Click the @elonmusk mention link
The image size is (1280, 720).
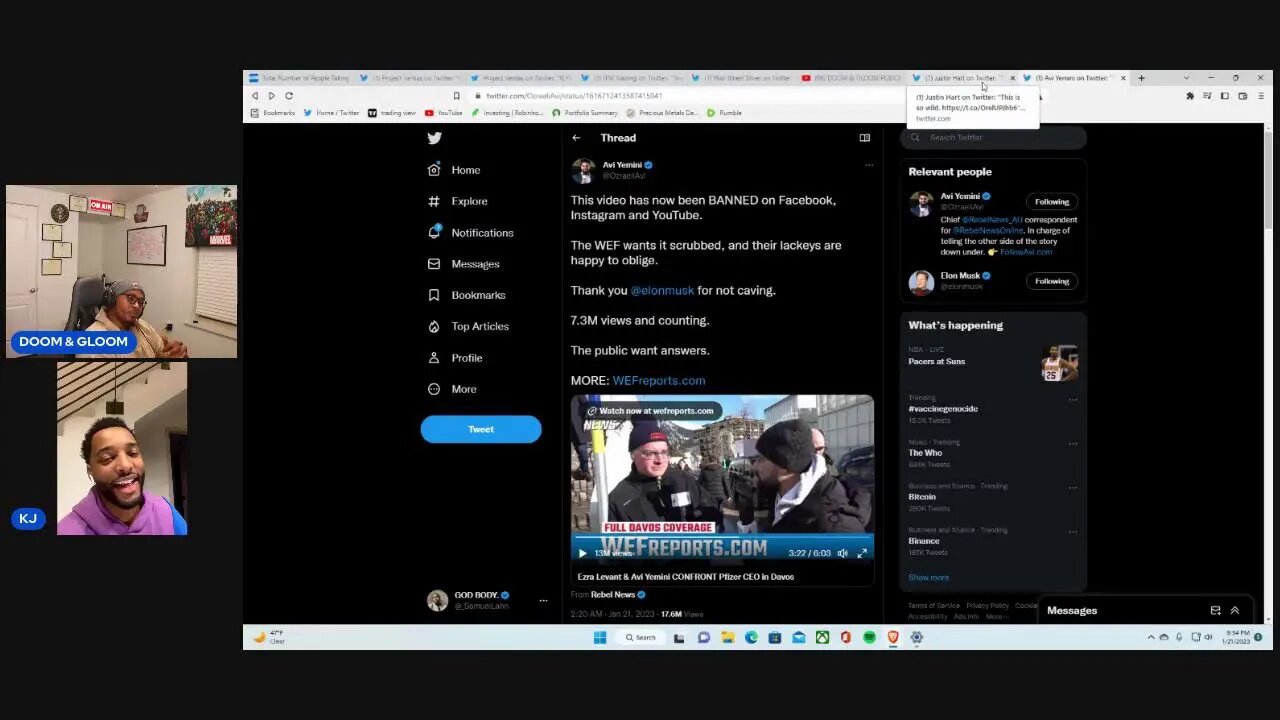(x=662, y=290)
